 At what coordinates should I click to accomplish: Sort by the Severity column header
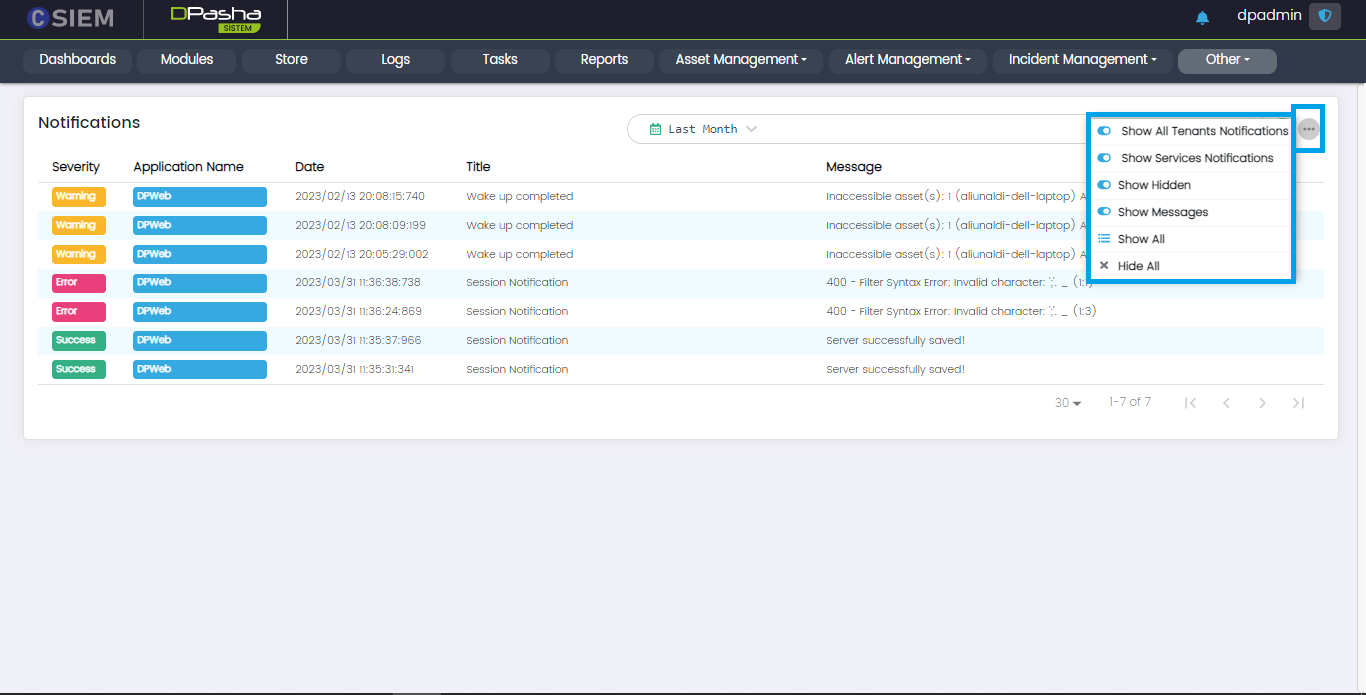click(76, 167)
